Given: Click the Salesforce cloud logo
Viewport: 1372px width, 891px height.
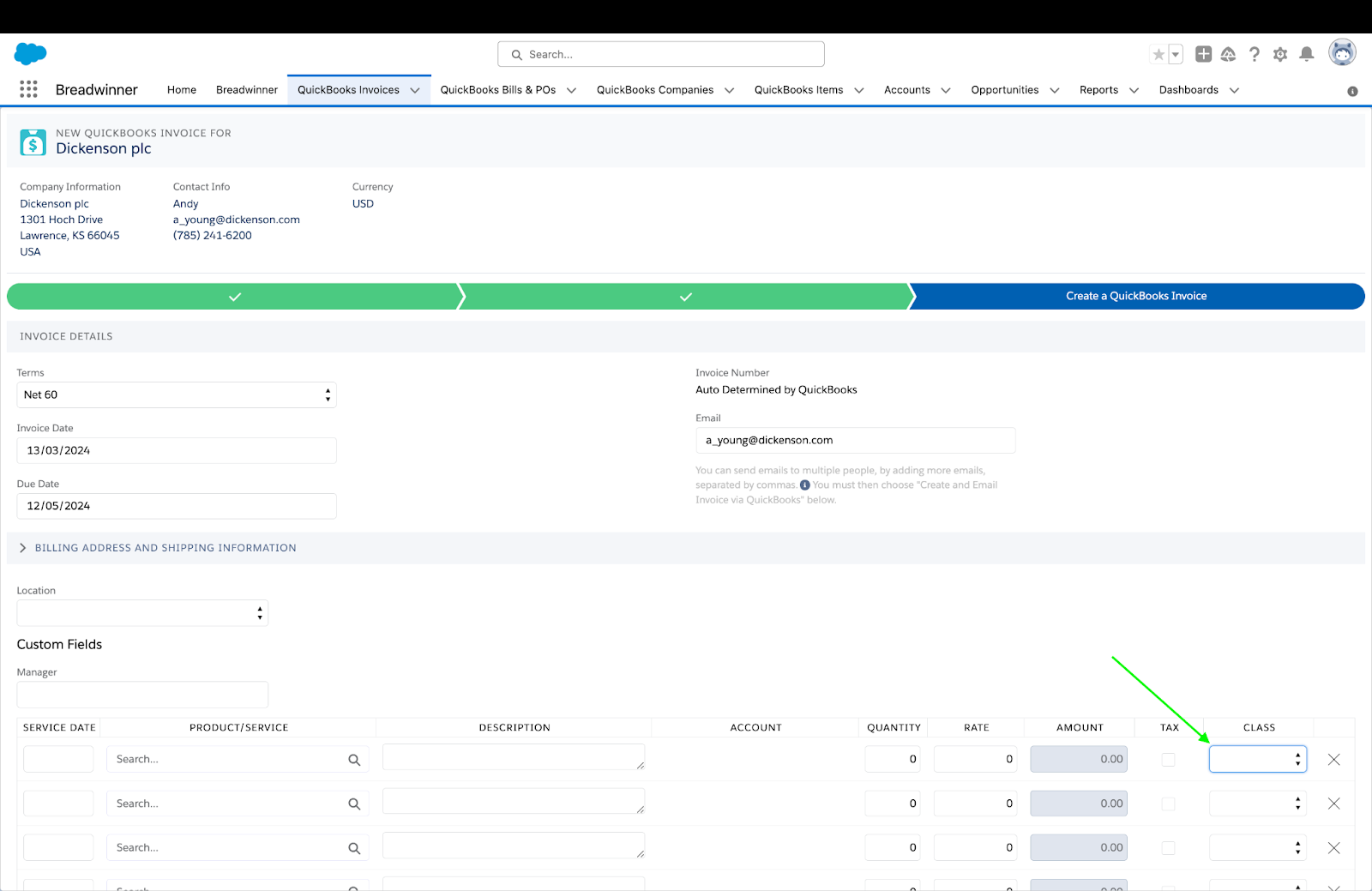Looking at the screenshot, I should tap(30, 54).
